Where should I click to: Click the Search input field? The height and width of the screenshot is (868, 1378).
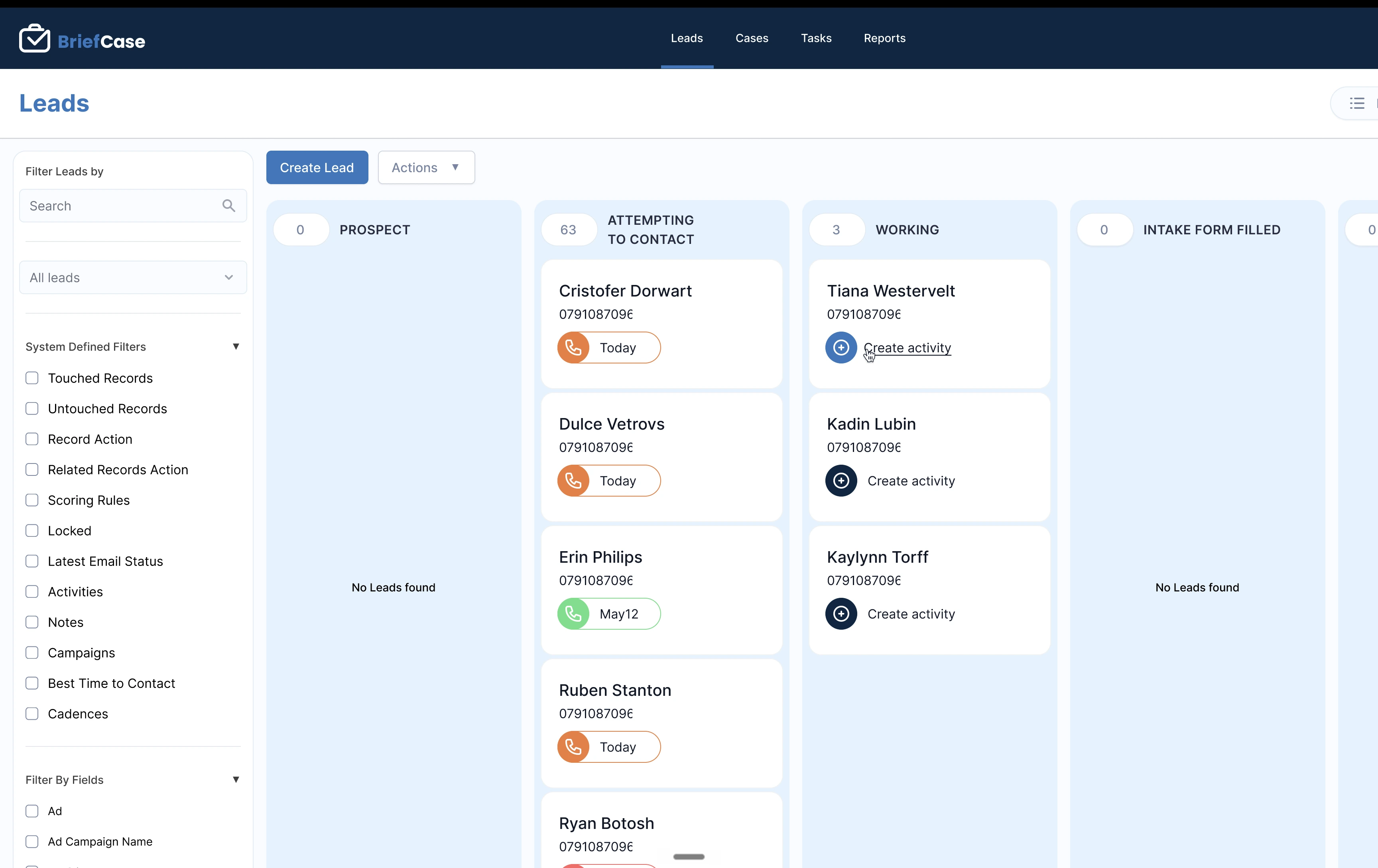tap(133, 206)
